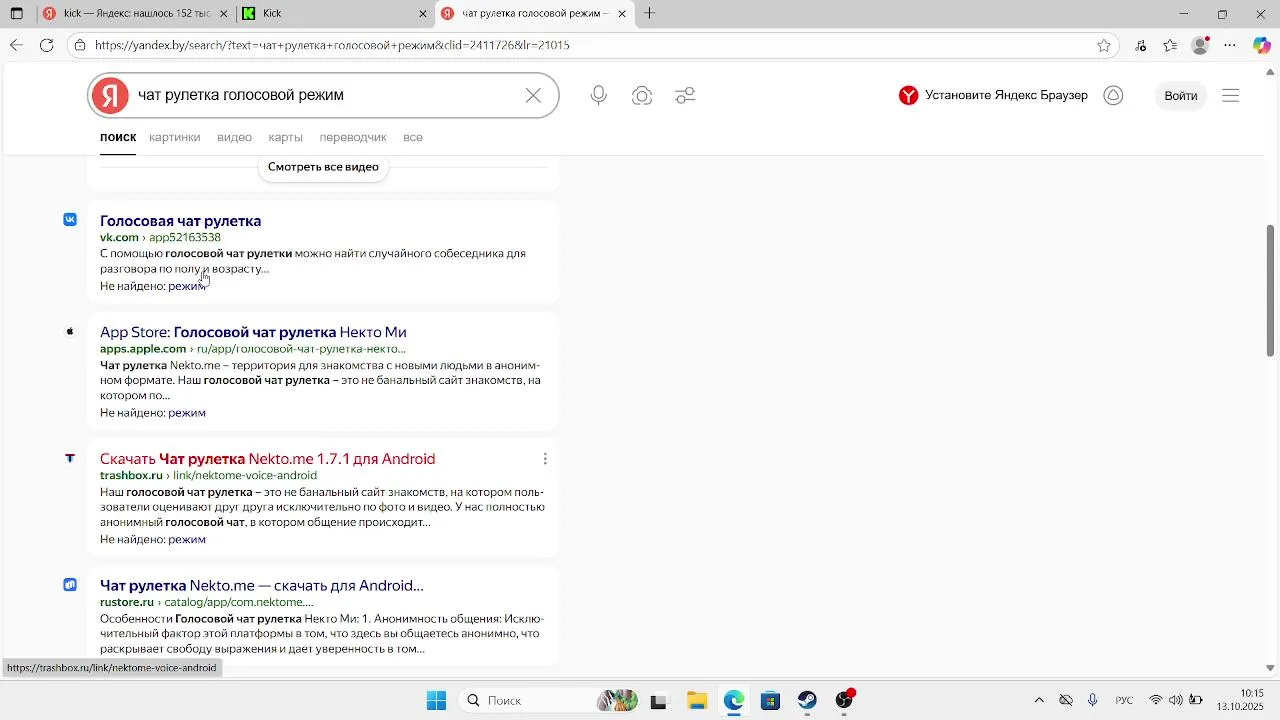The height and width of the screenshot is (720, 1280).
Task: Open browser profile avatar
Action: (1201, 45)
